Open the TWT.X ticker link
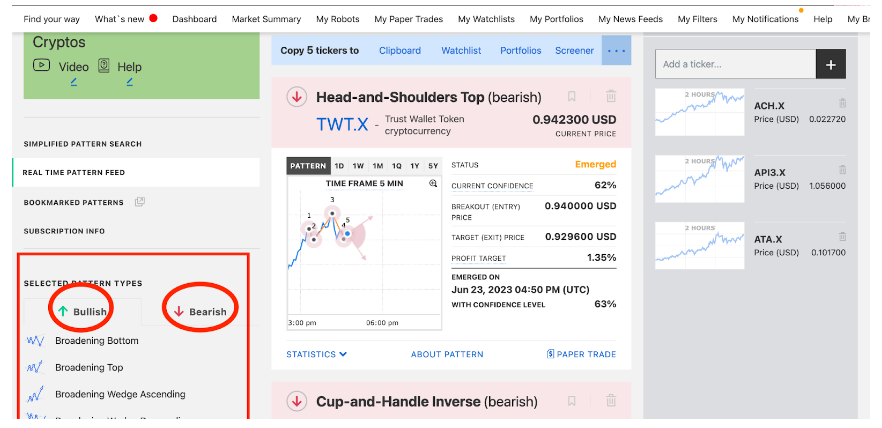Screen dimensions: 882x428 [342, 124]
